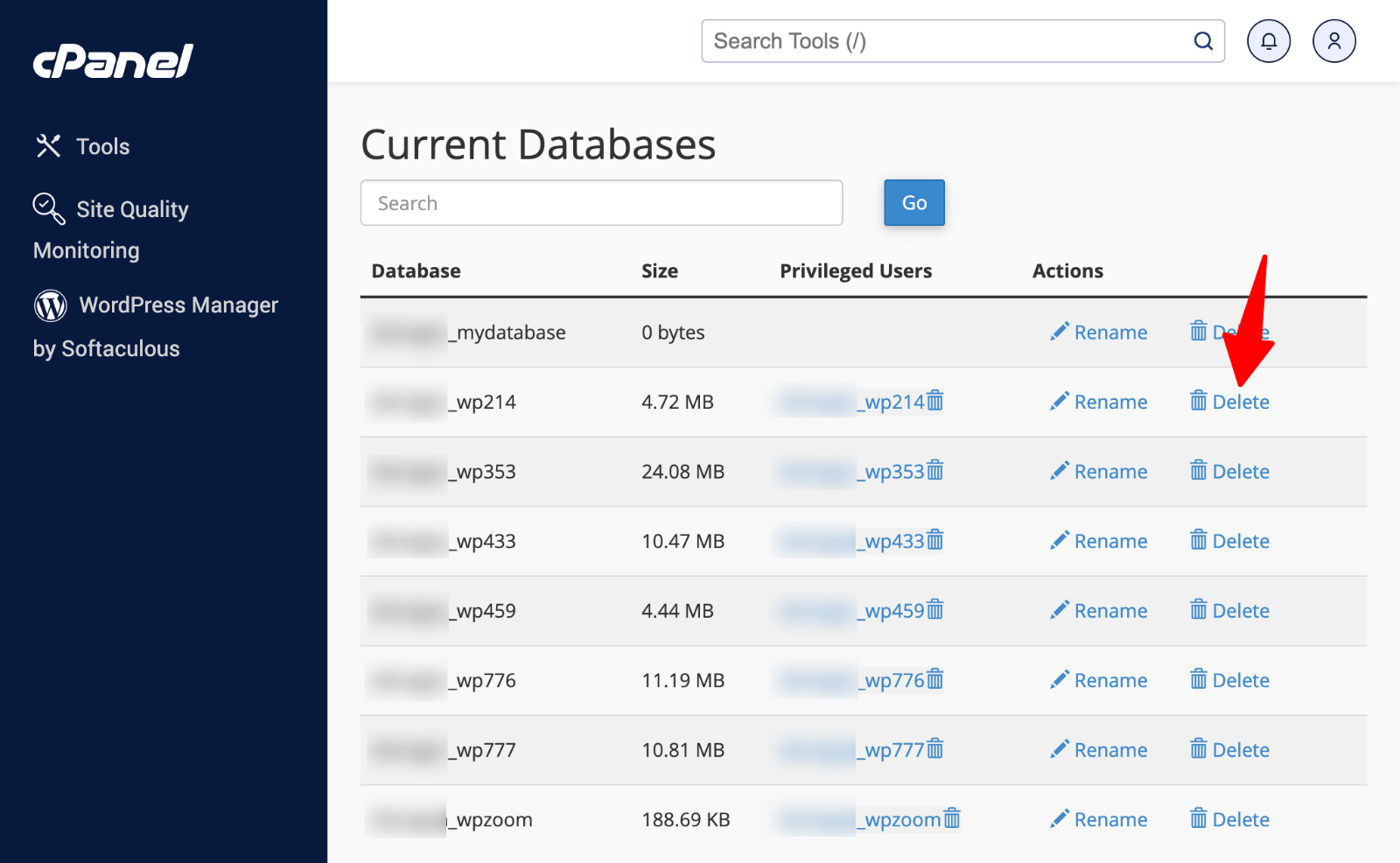Click the trash icon beside wp353 privileged user

935,471
